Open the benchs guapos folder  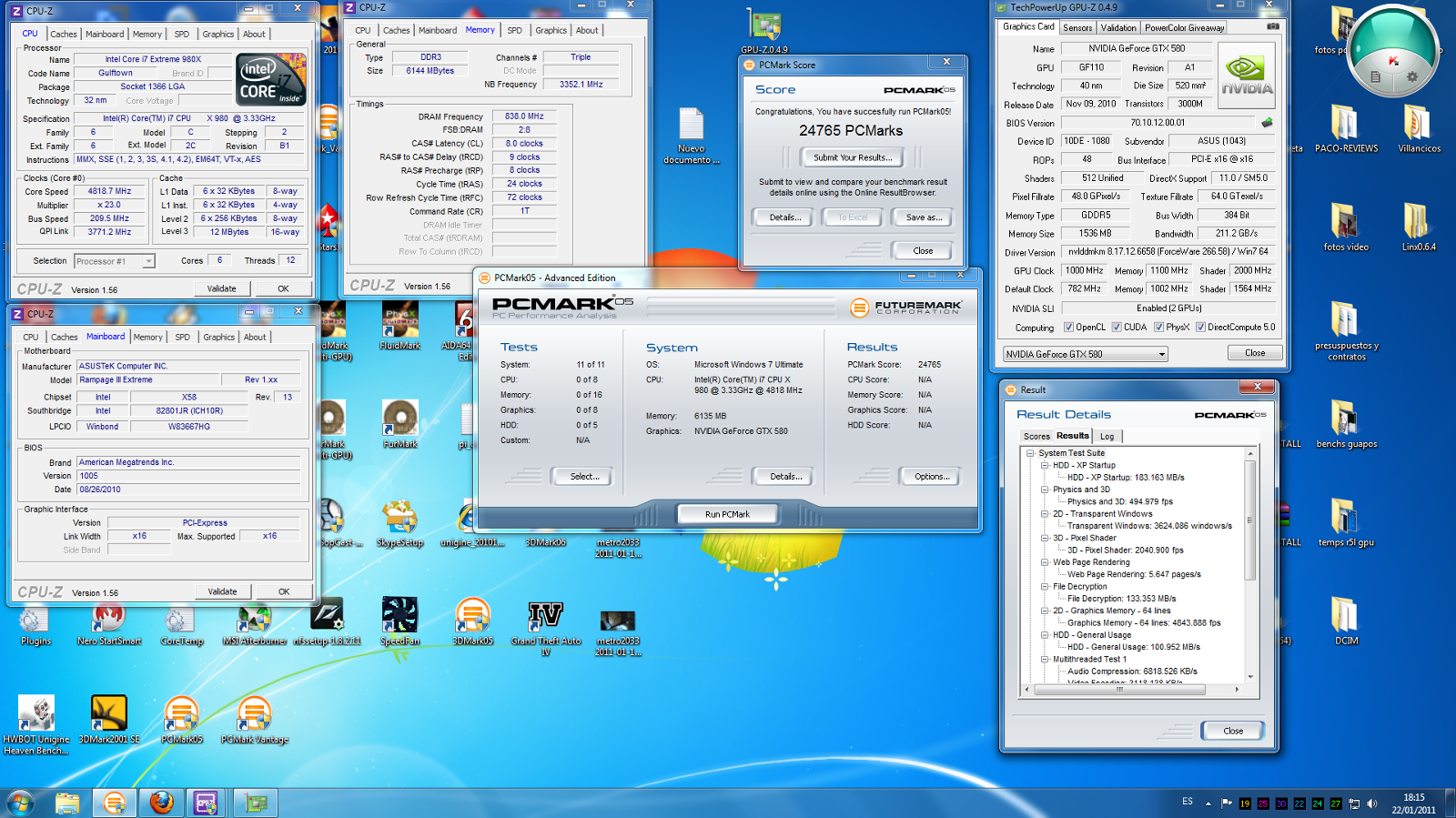pyautogui.click(x=1346, y=424)
